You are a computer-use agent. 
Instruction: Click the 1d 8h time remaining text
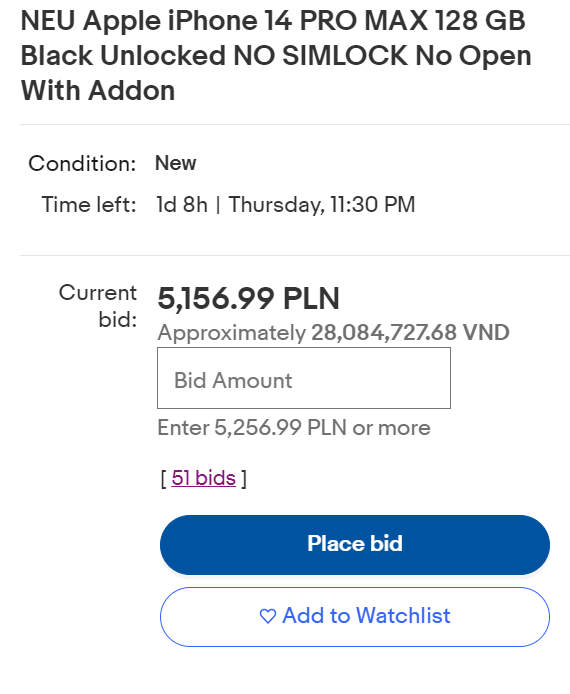click(x=182, y=204)
